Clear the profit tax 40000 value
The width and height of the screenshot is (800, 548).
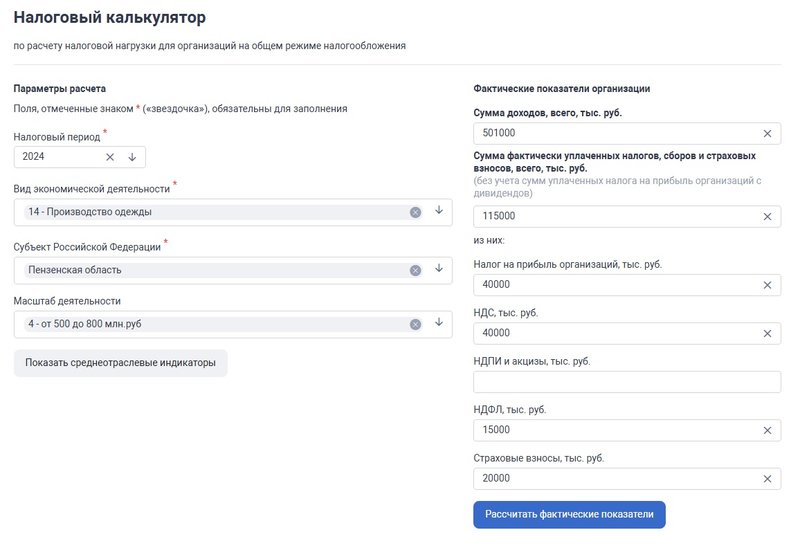pyautogui.click(x=767, y=285)
